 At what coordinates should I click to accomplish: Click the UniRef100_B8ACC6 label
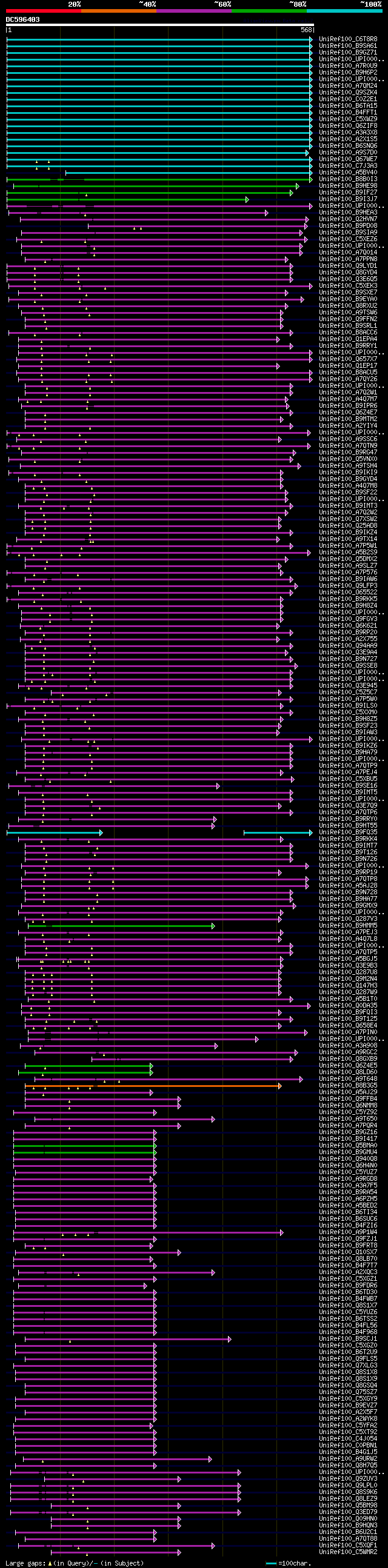click(348, 333)
